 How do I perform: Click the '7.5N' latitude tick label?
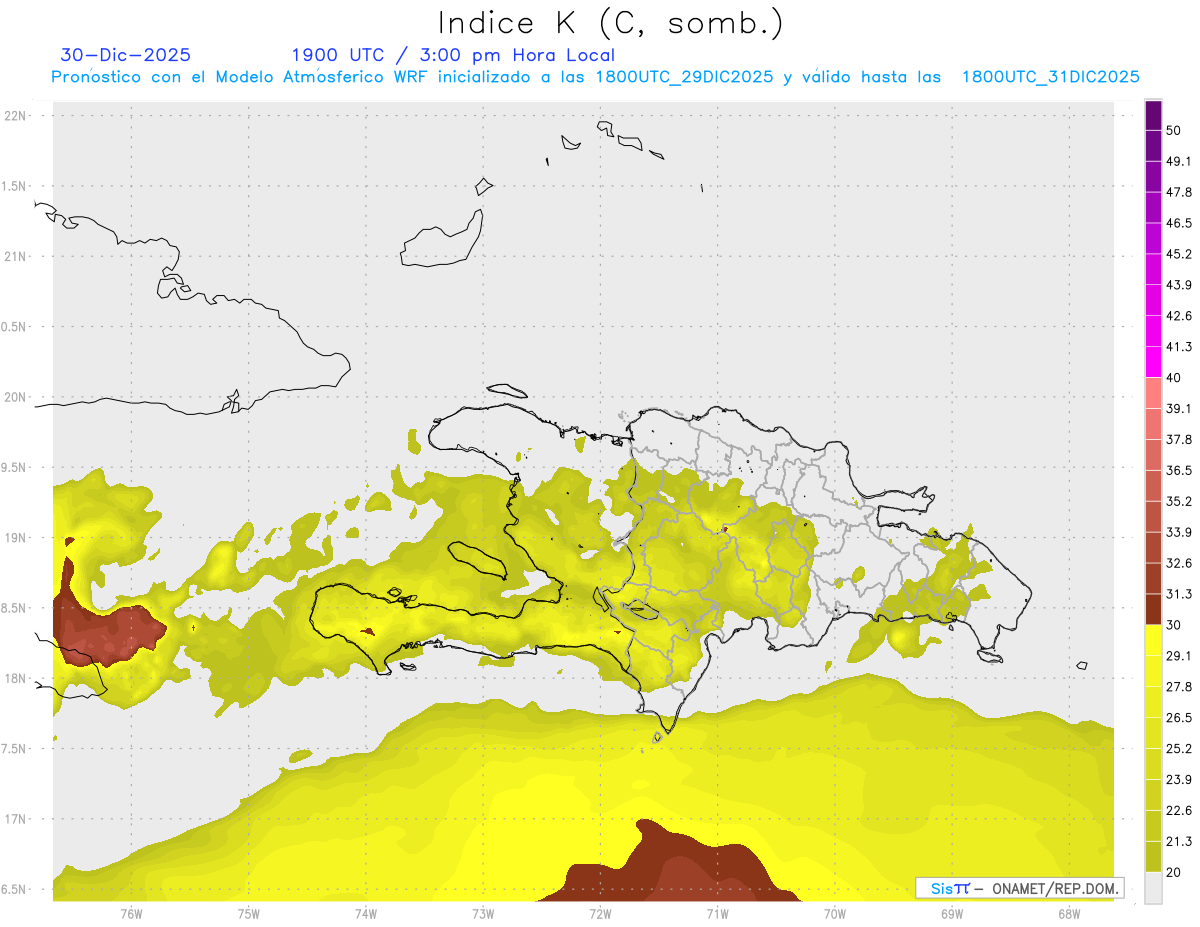pyautogui.click(x=14, y=749)
